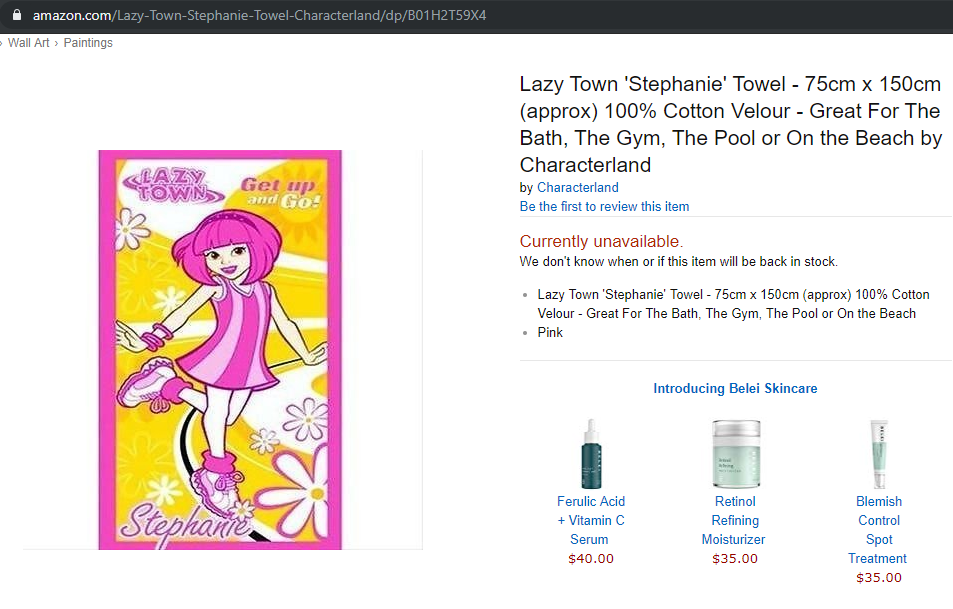The height and width of the screenshot is (609, 953).
Task: Click the Lazy Town towel product title
Action: (x=730, y=124)
